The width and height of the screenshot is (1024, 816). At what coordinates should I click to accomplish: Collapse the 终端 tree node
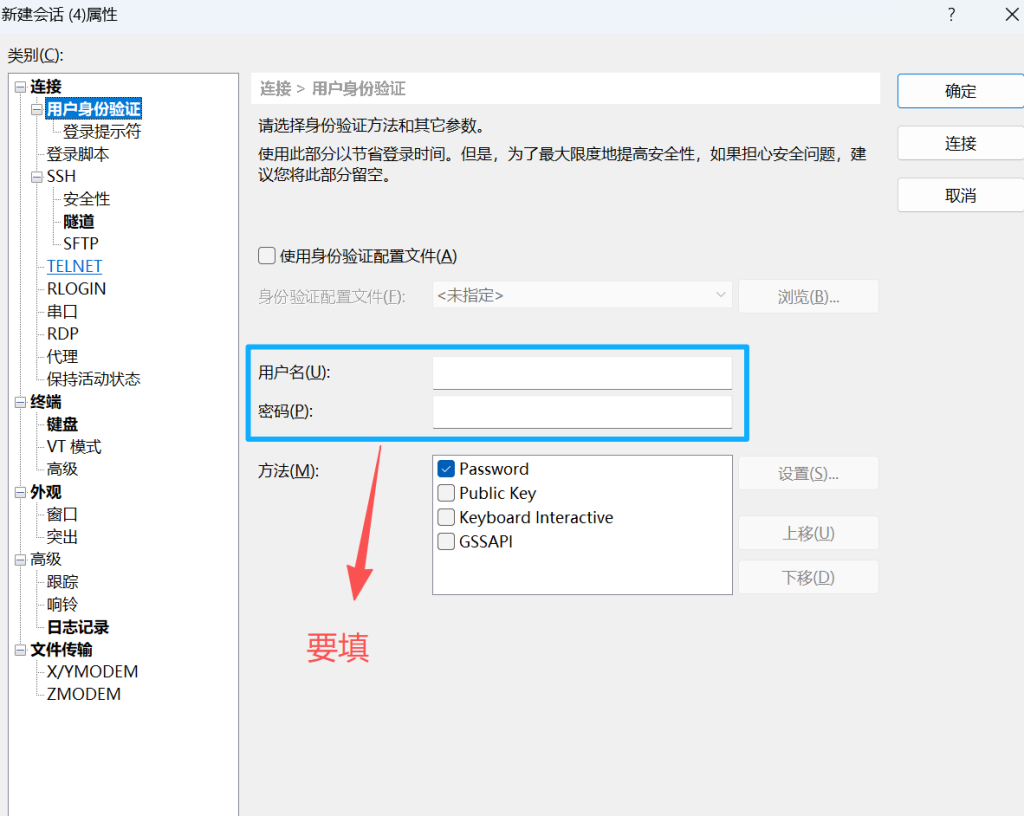pos(20,402)
